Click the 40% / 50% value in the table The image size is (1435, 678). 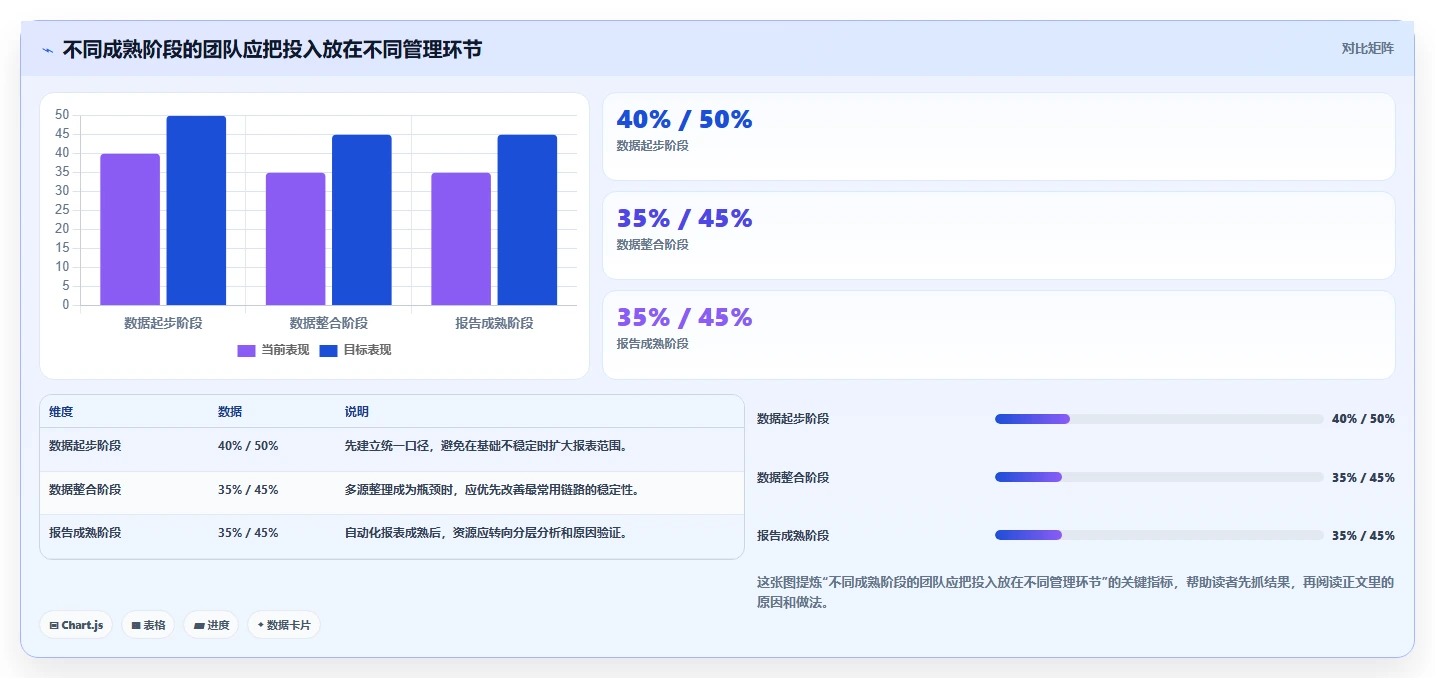(248, 446)
